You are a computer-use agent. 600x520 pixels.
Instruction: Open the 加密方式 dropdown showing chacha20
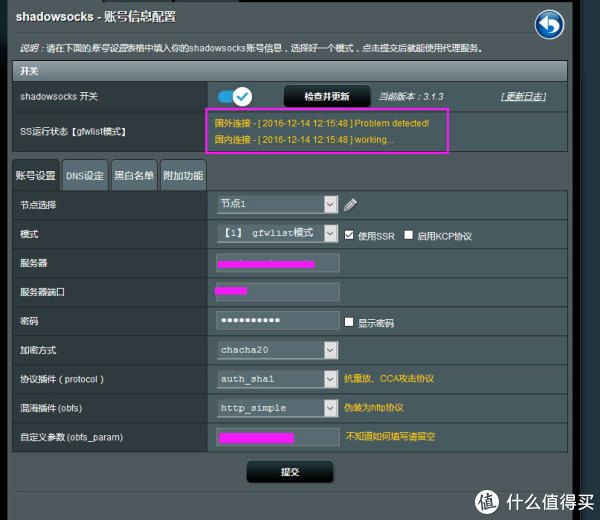[x=277, y=350]
